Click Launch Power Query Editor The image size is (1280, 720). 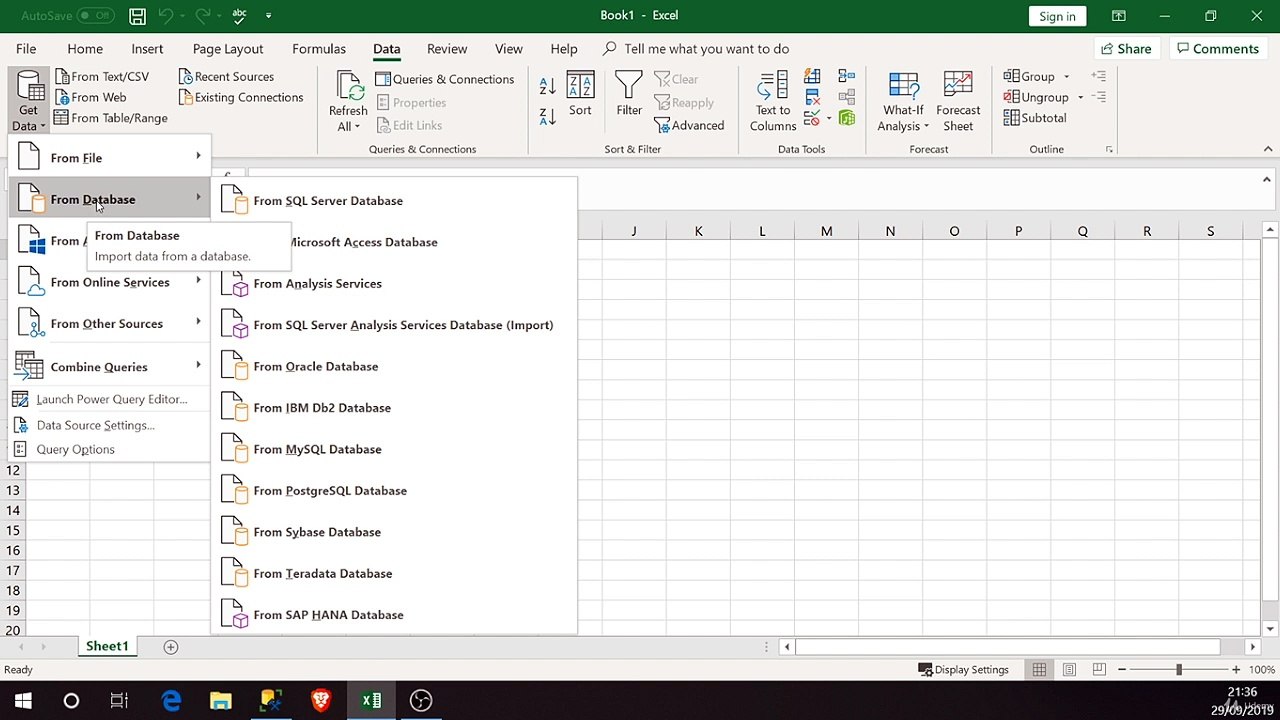[x=110, y=399]
